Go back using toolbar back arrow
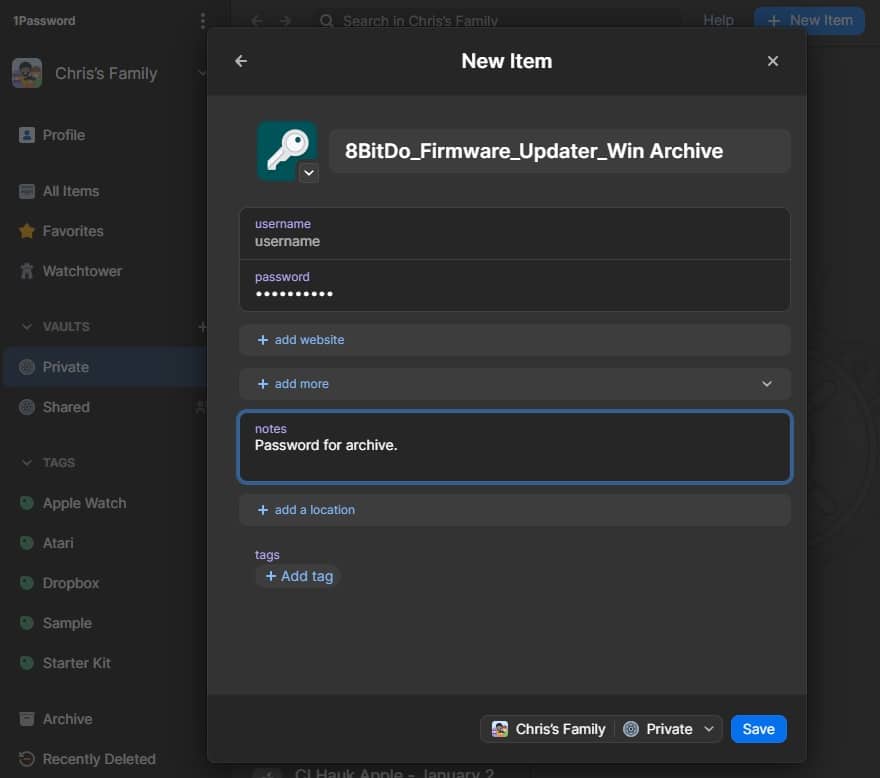The height and width of the screenshot is (778, 880). click(x=256, y=21)
